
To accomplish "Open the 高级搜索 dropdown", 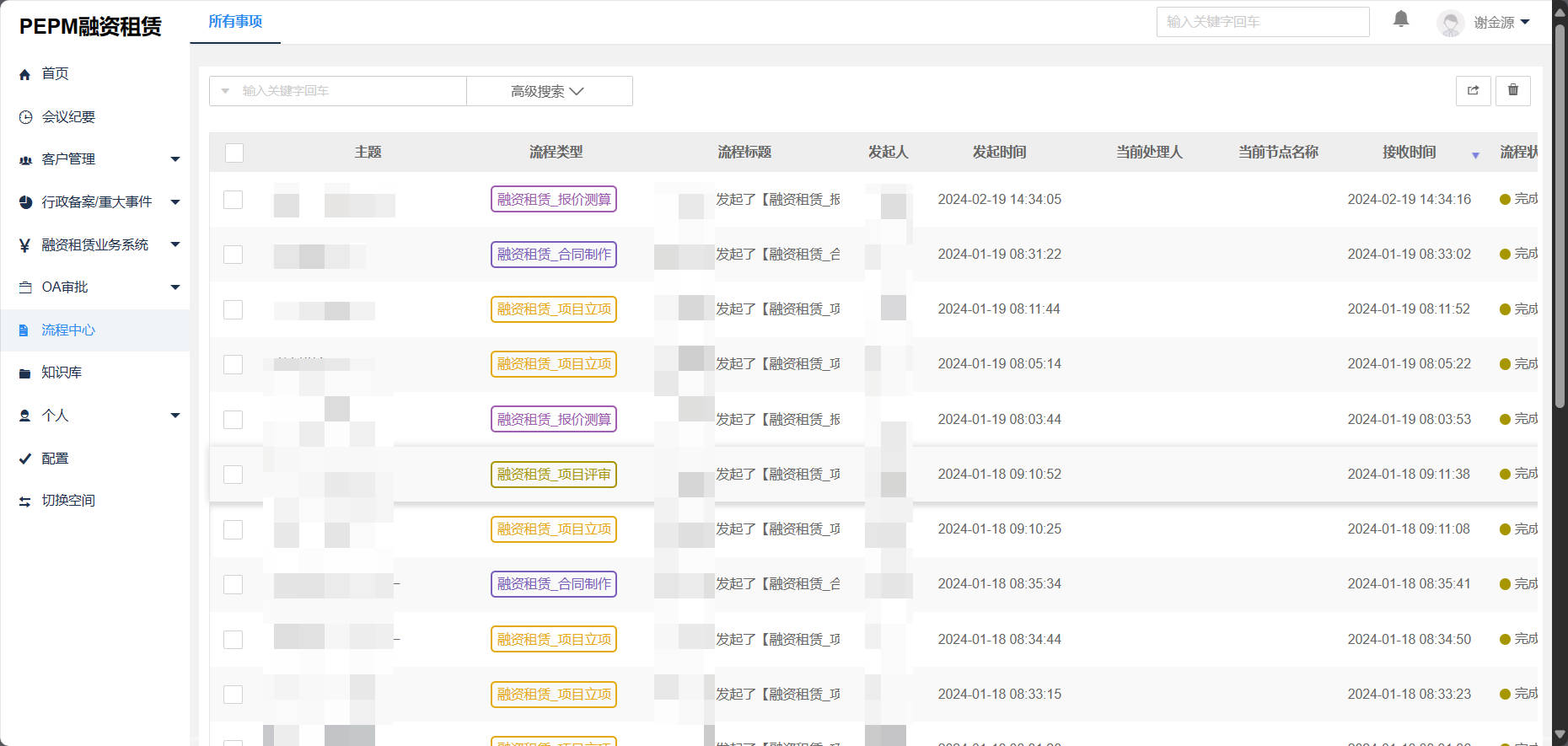I will click(x=548, y=91).
